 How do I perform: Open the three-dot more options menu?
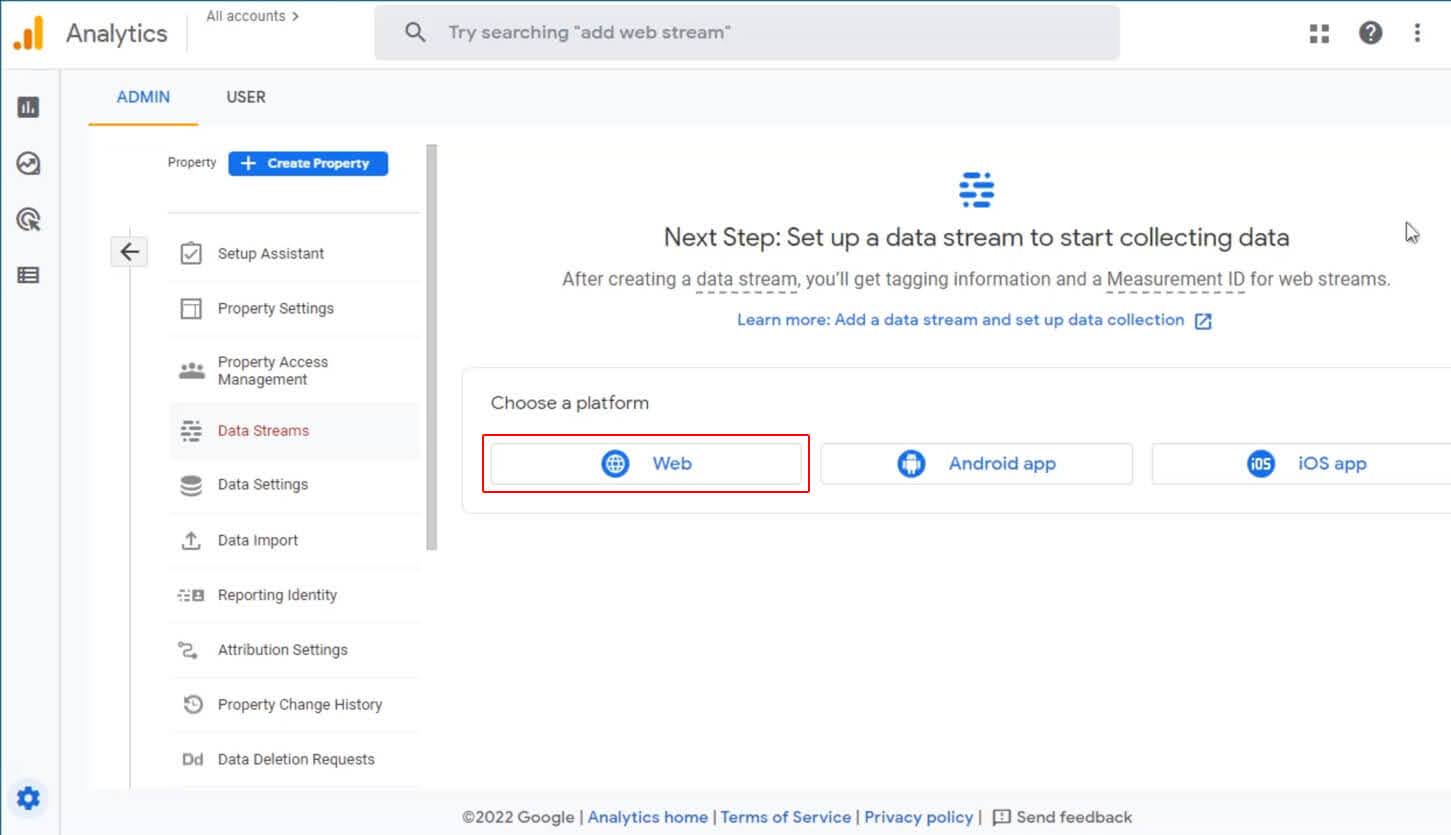point(1417,33)
